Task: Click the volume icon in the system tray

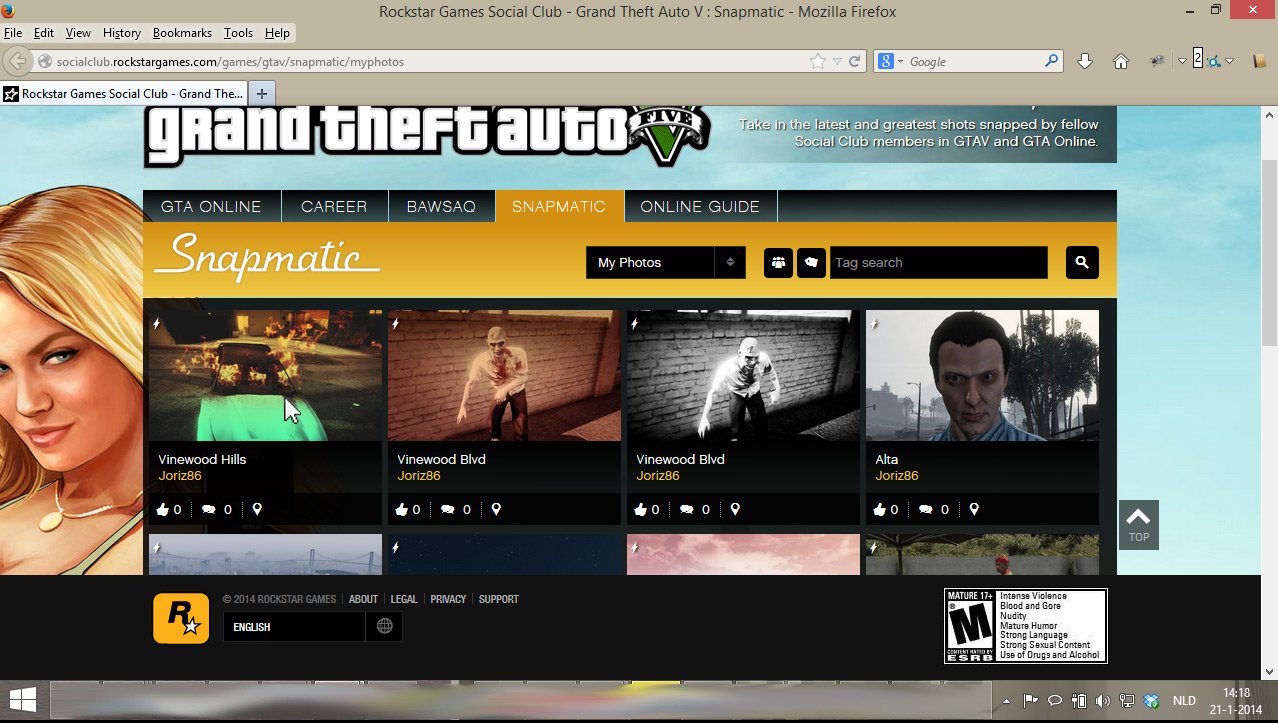Action: tap(1102, 701)
